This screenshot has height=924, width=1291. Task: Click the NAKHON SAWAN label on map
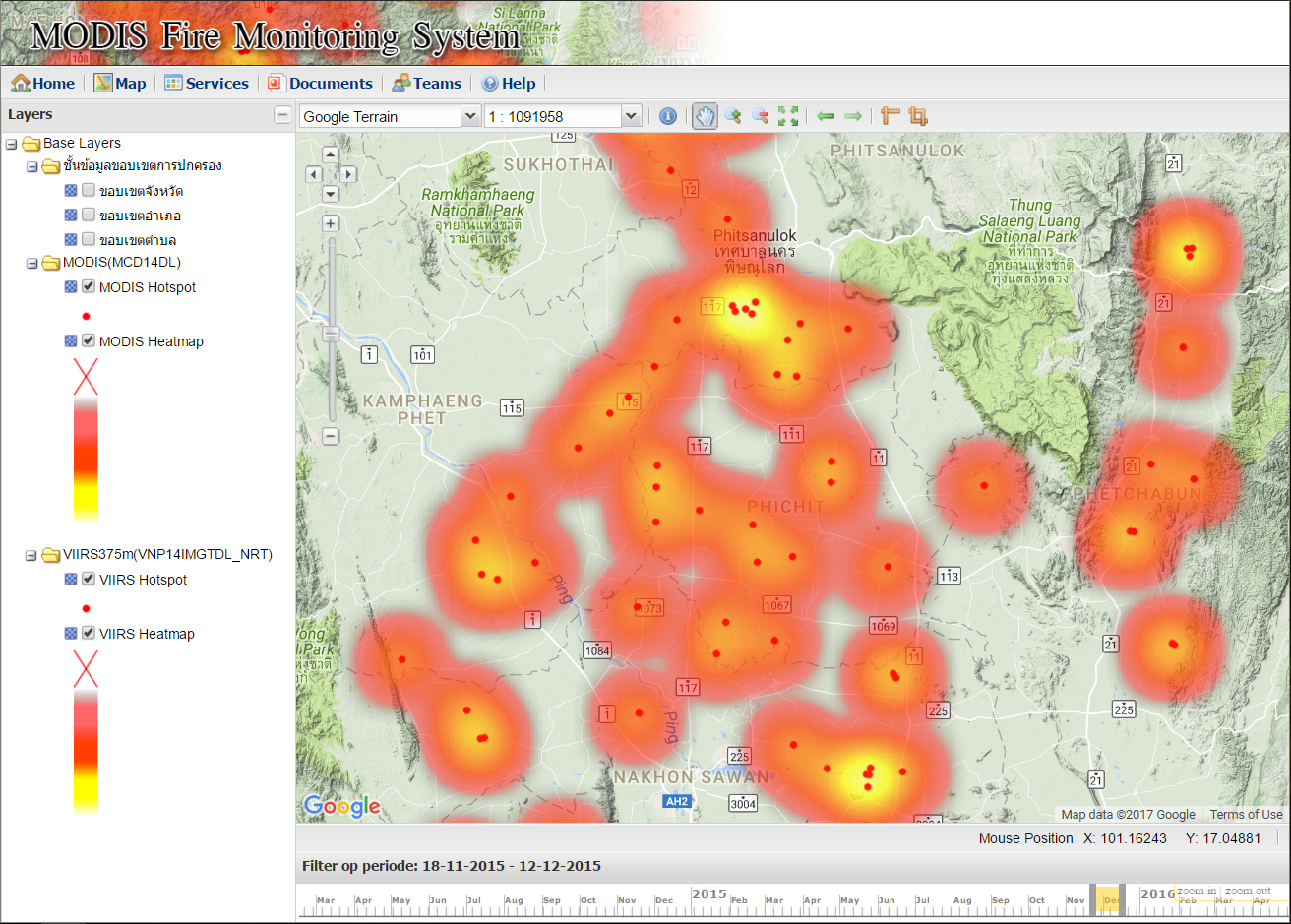692,777
